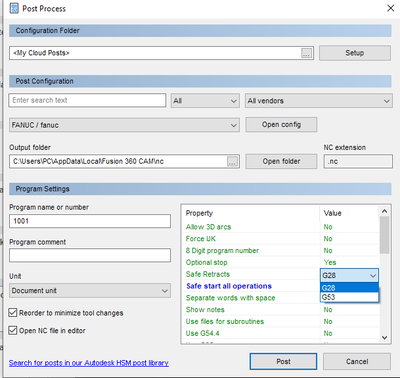Browse for configuration folder with ellipsis button

click(306, 53)
